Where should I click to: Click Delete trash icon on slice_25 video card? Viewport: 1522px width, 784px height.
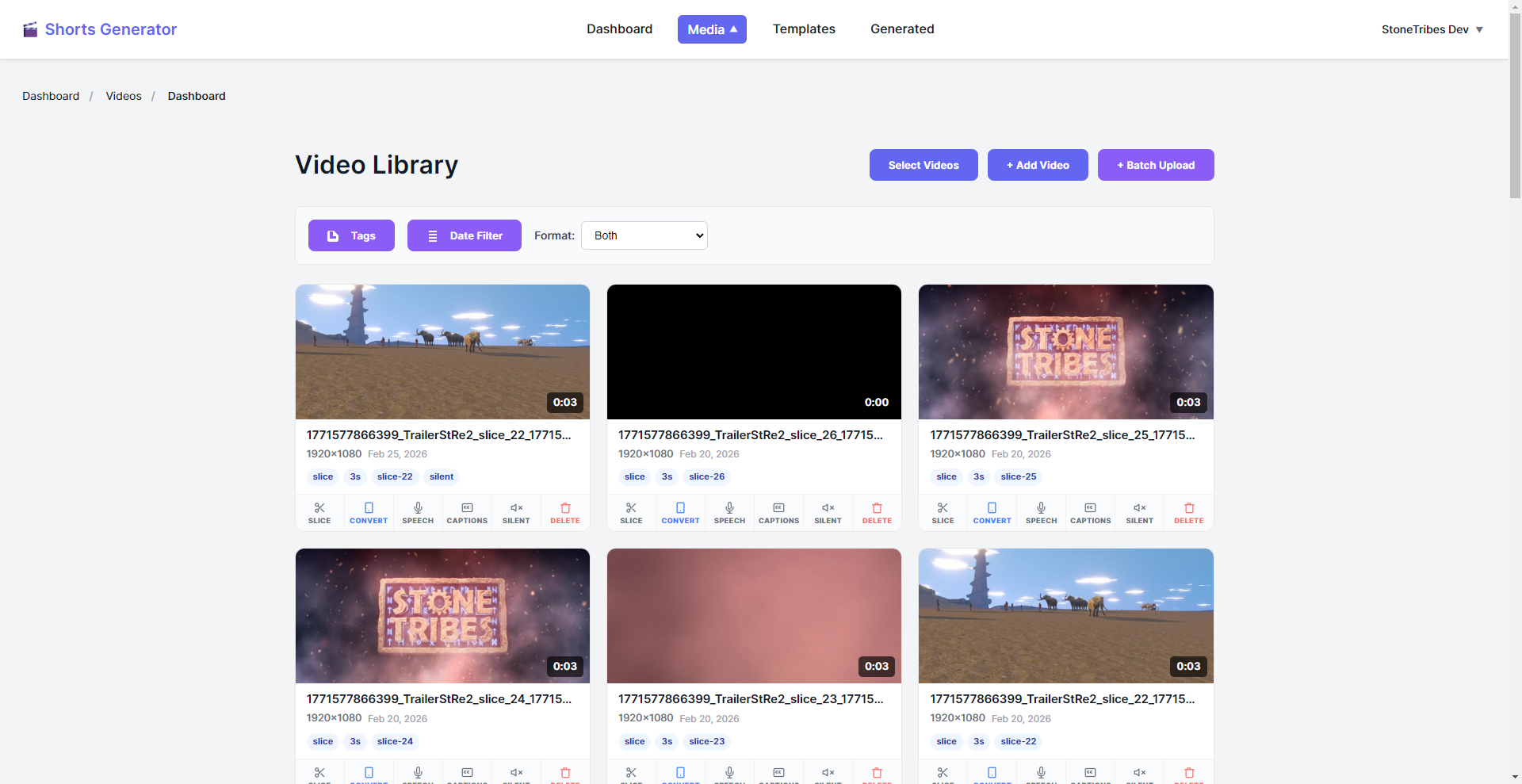tap(1188, 512)
